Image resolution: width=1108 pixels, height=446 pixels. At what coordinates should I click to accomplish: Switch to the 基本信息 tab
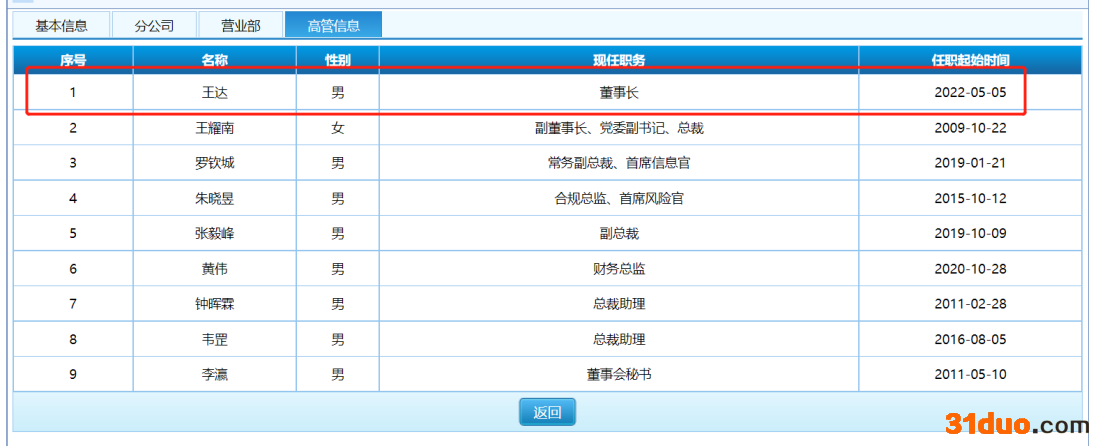pyautogui.click(x=61, y=26)
